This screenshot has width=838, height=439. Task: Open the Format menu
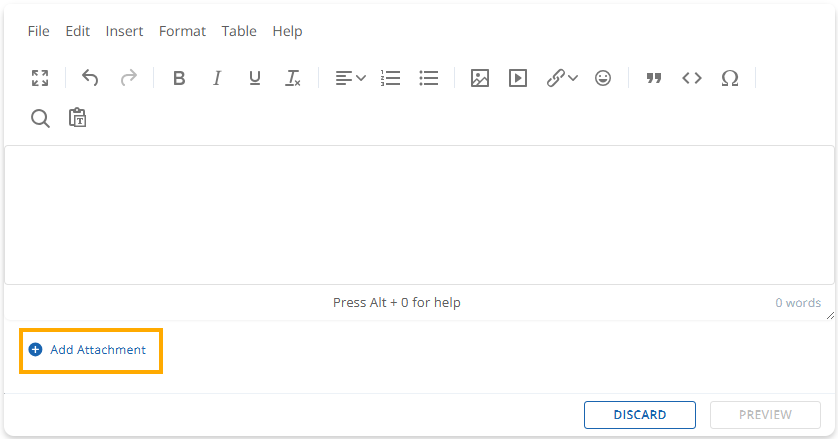(x=182, y=31)
